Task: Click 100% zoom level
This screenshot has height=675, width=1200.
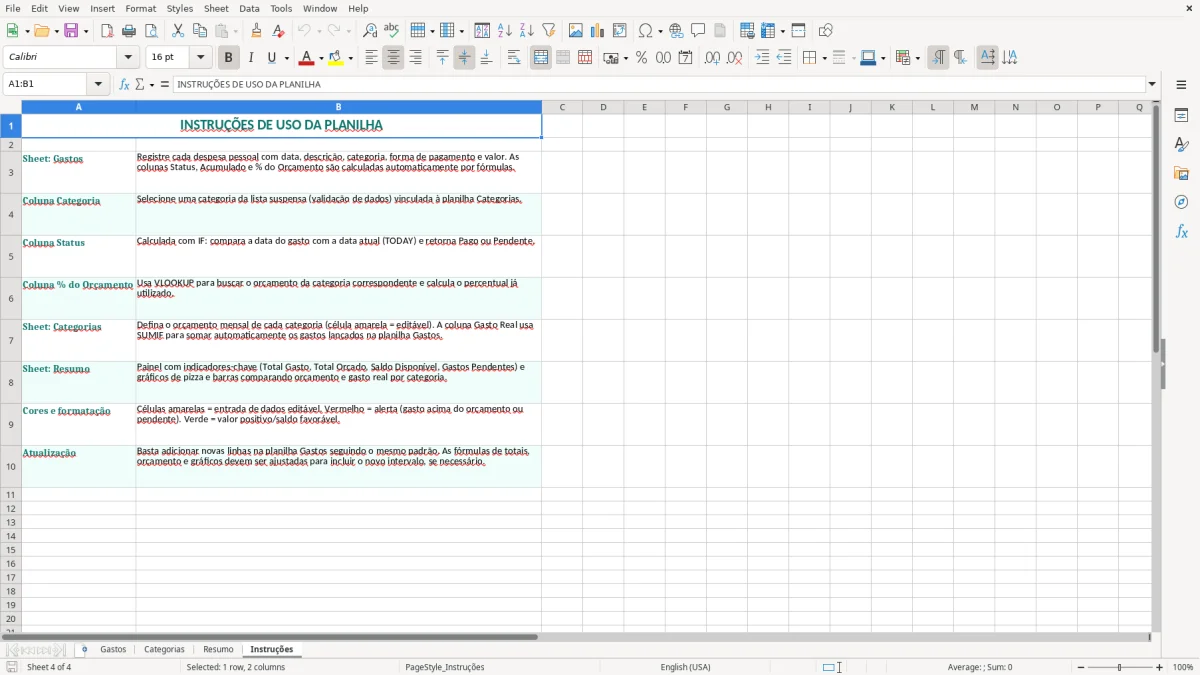Action: pyautogui.click(x=1183, y=667)
